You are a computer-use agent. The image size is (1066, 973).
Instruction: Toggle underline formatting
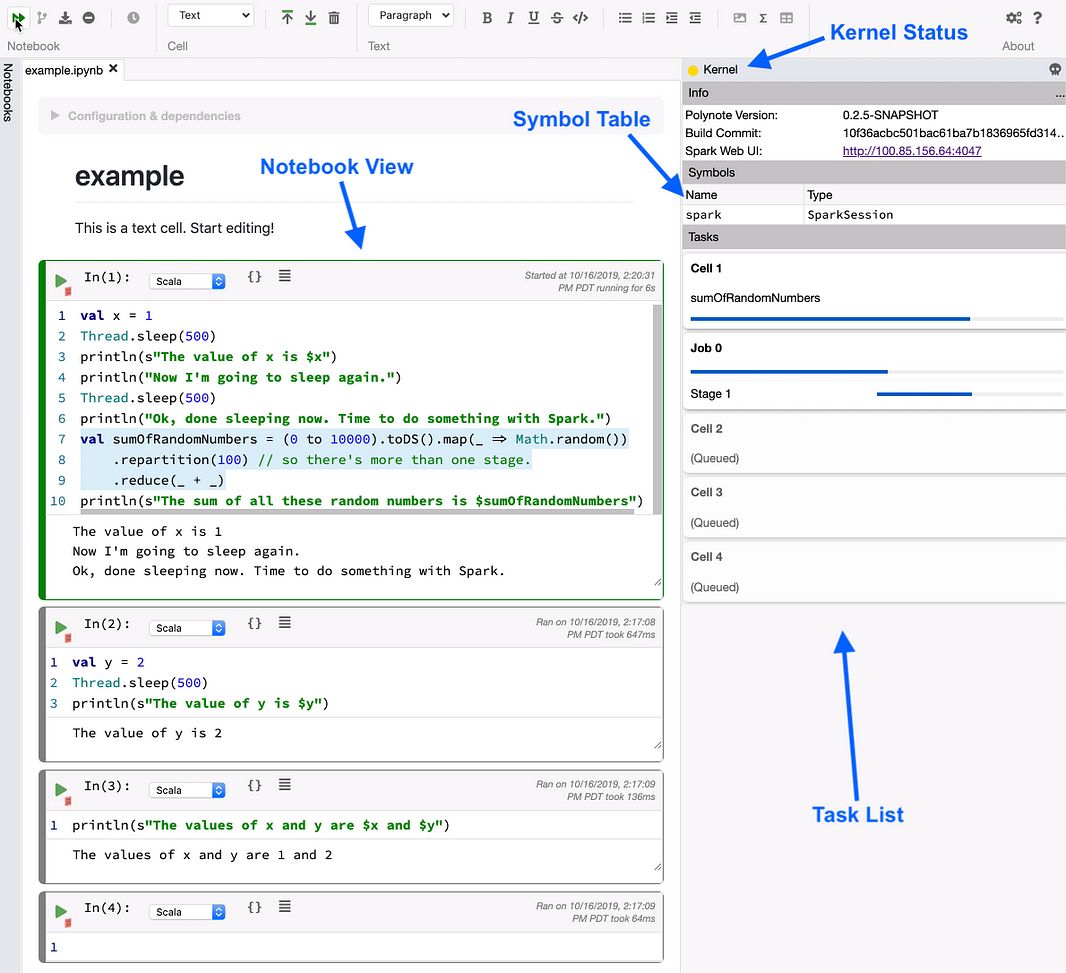click(x=534, y=18)
